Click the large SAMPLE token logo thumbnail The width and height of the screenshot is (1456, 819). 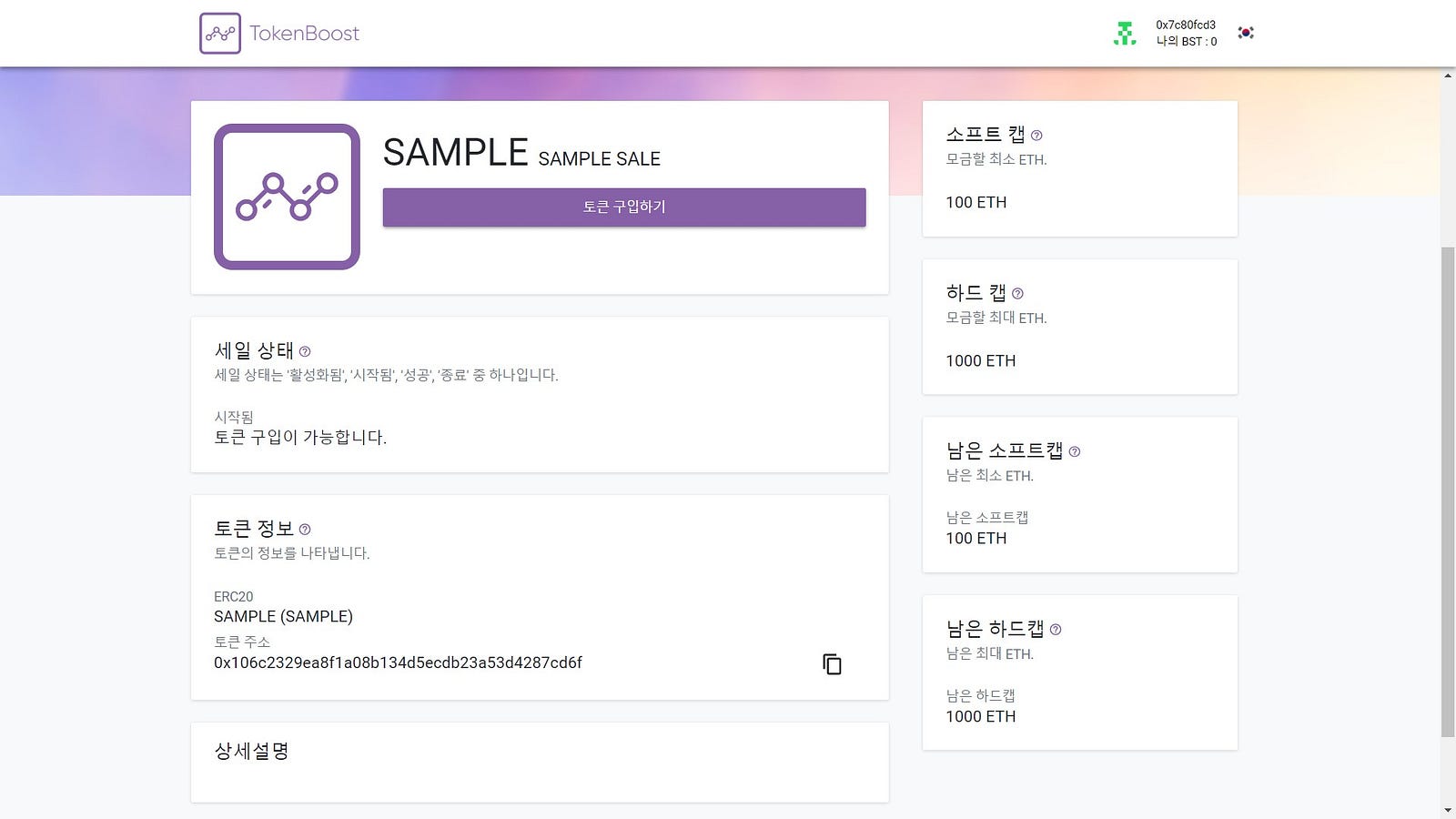[x=287, y=197]
